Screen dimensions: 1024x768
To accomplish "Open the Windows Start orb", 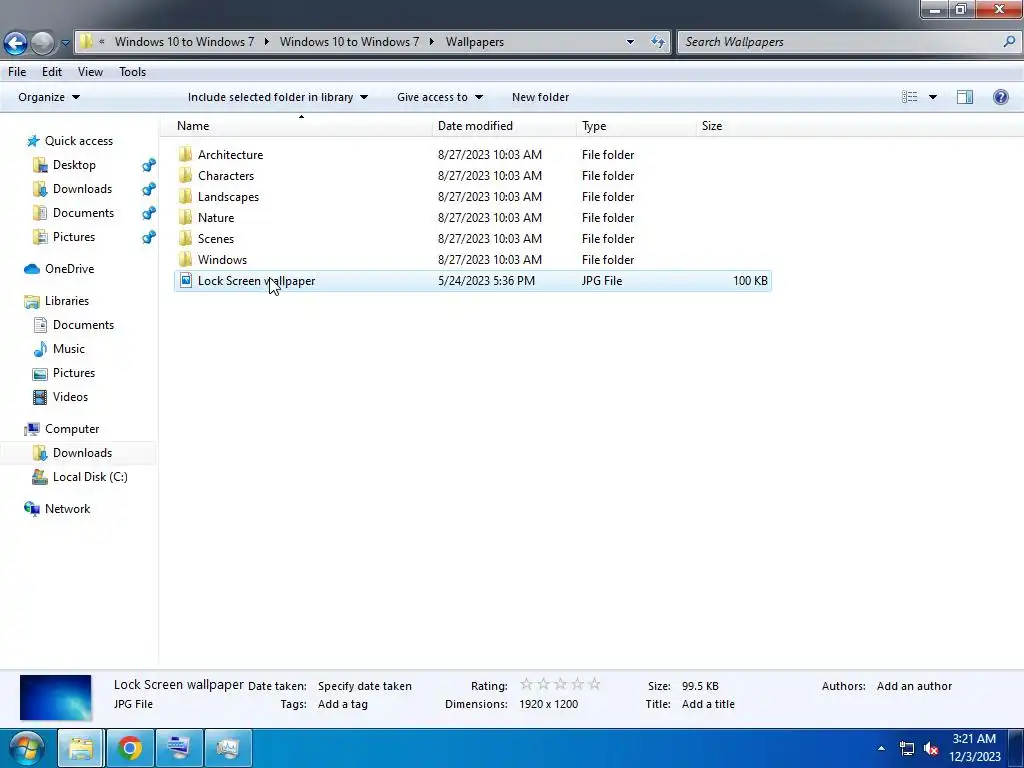I will pyautogui.click(x=26, y=748).
